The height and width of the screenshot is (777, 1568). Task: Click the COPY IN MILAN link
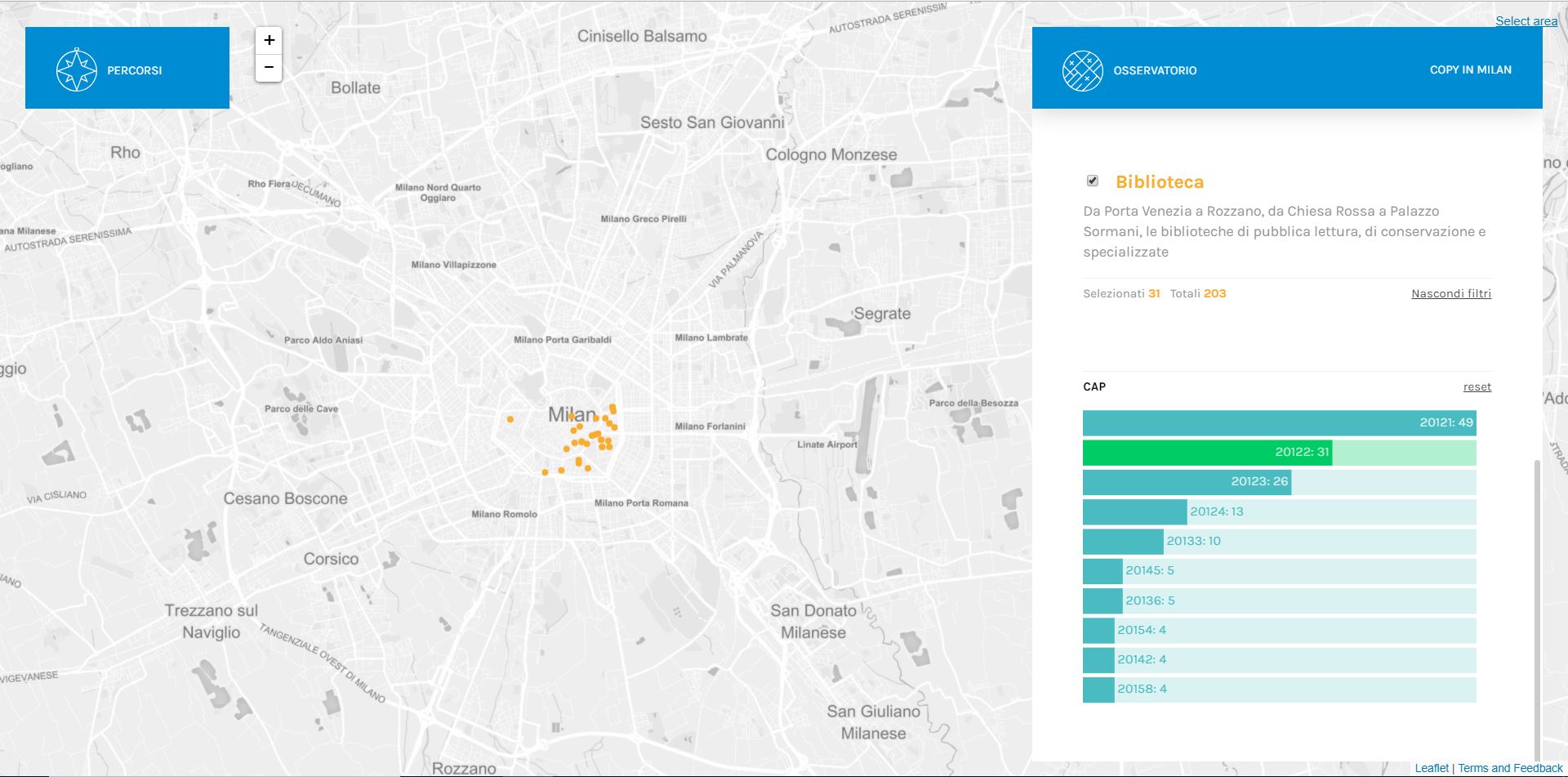[x=1470, y=69]
